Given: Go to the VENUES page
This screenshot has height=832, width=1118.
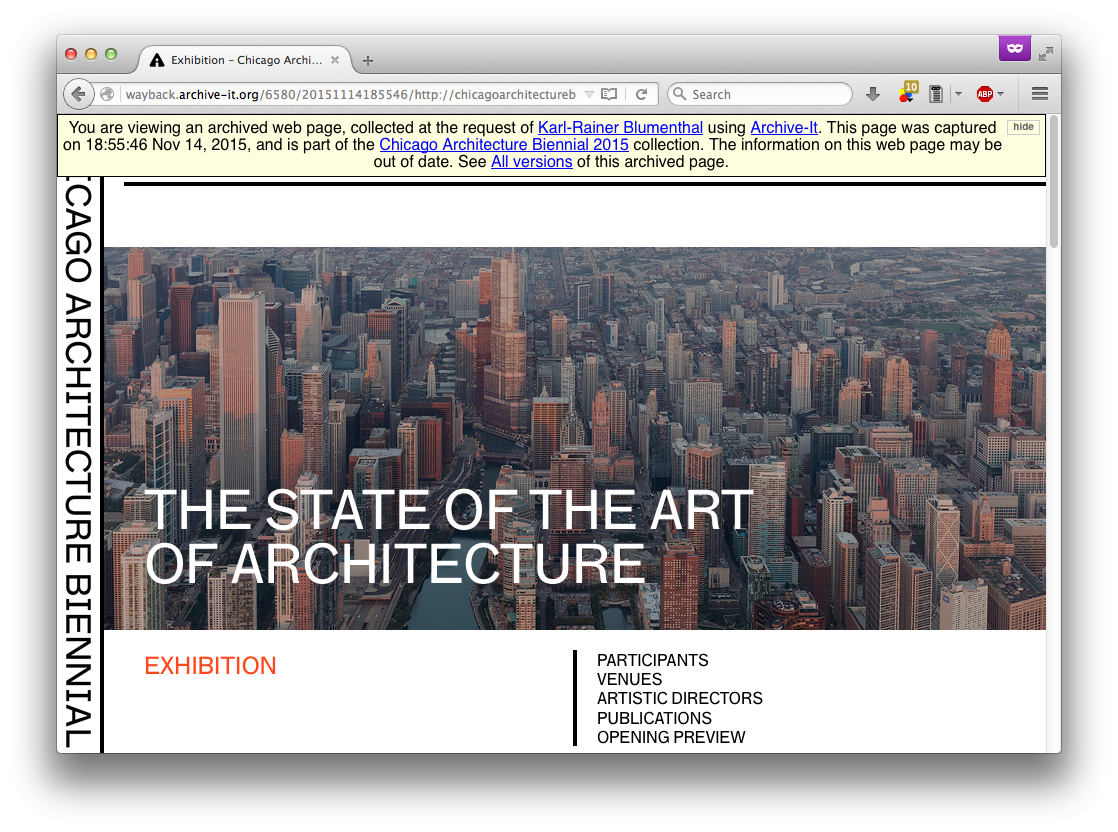Looking at the screenshot, I should point(630,679).
